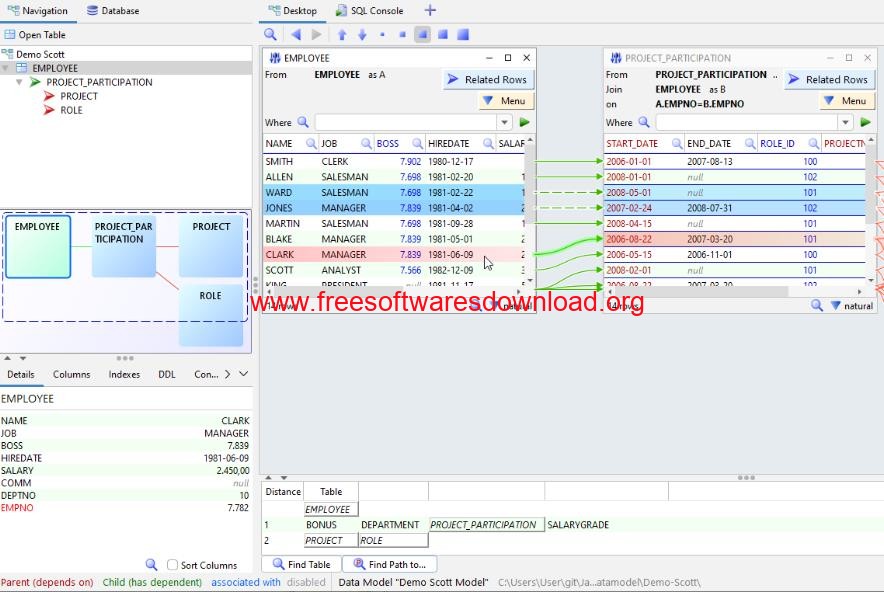This screenshot has height=592, width=884.
Task: Click the search icon next to the HIREDATE column
Action: pyautogui.click(x=488, y=143)
